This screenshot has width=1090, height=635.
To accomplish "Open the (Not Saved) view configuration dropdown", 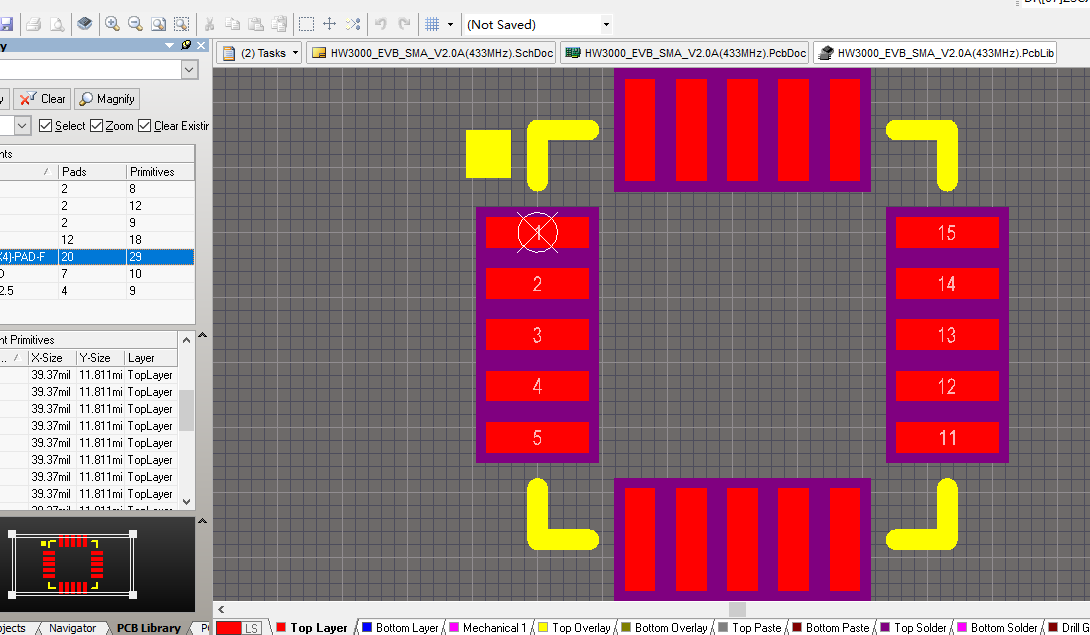I will click(x=605, y=24).
